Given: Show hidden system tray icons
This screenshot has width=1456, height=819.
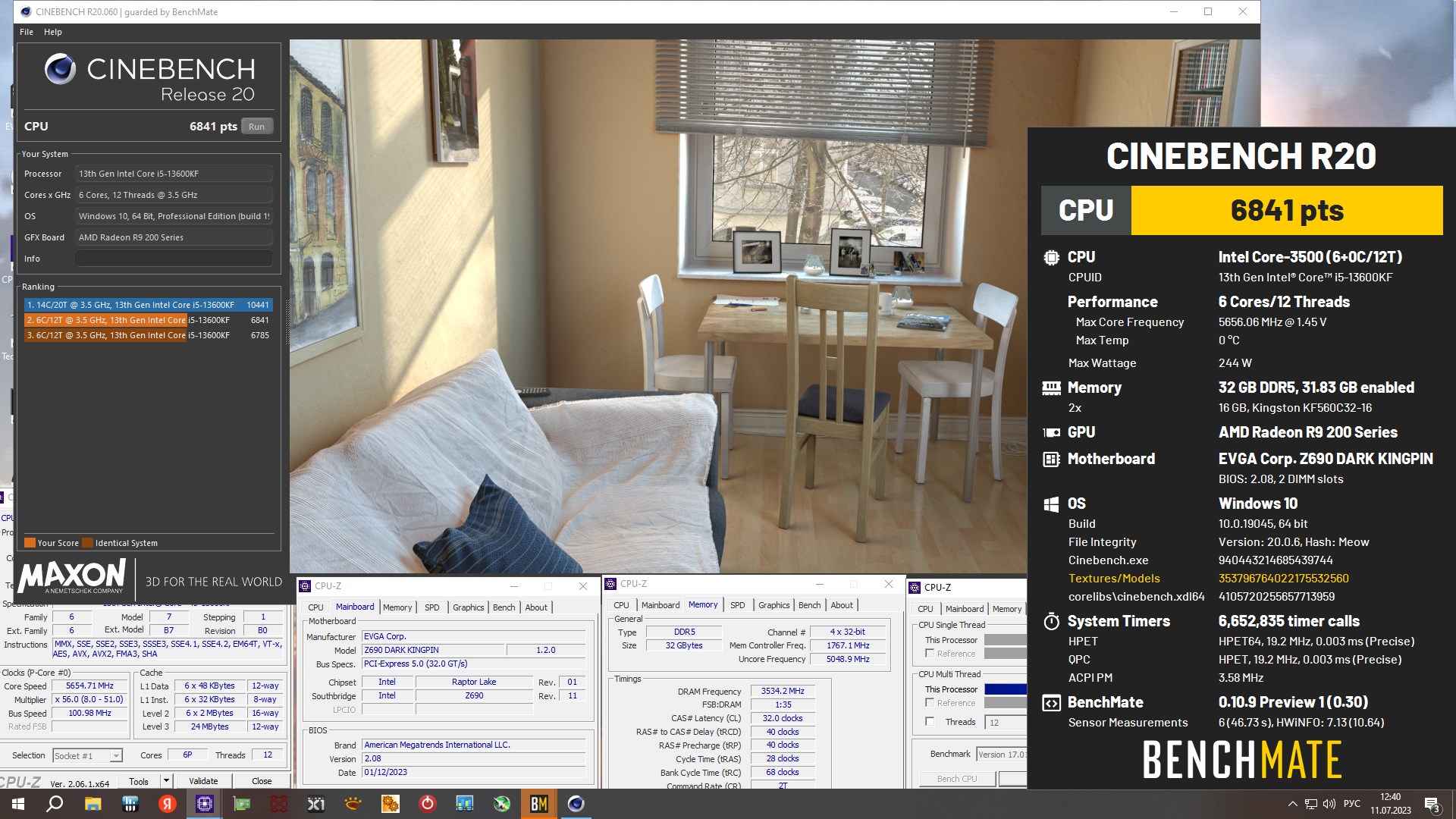Looking at the screenshot, I should pos(1292,804).
